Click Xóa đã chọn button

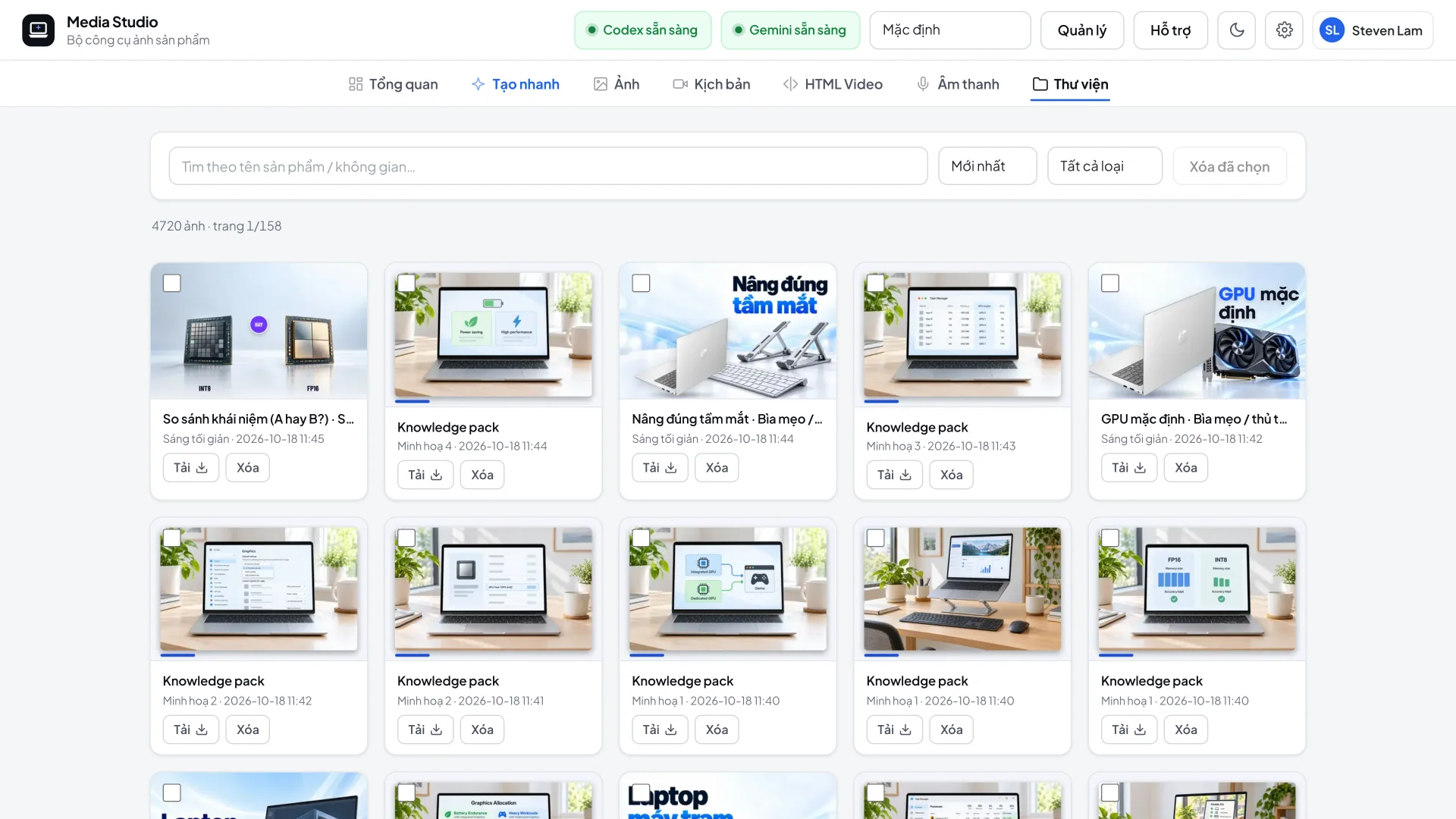[x=1229, y=166]
